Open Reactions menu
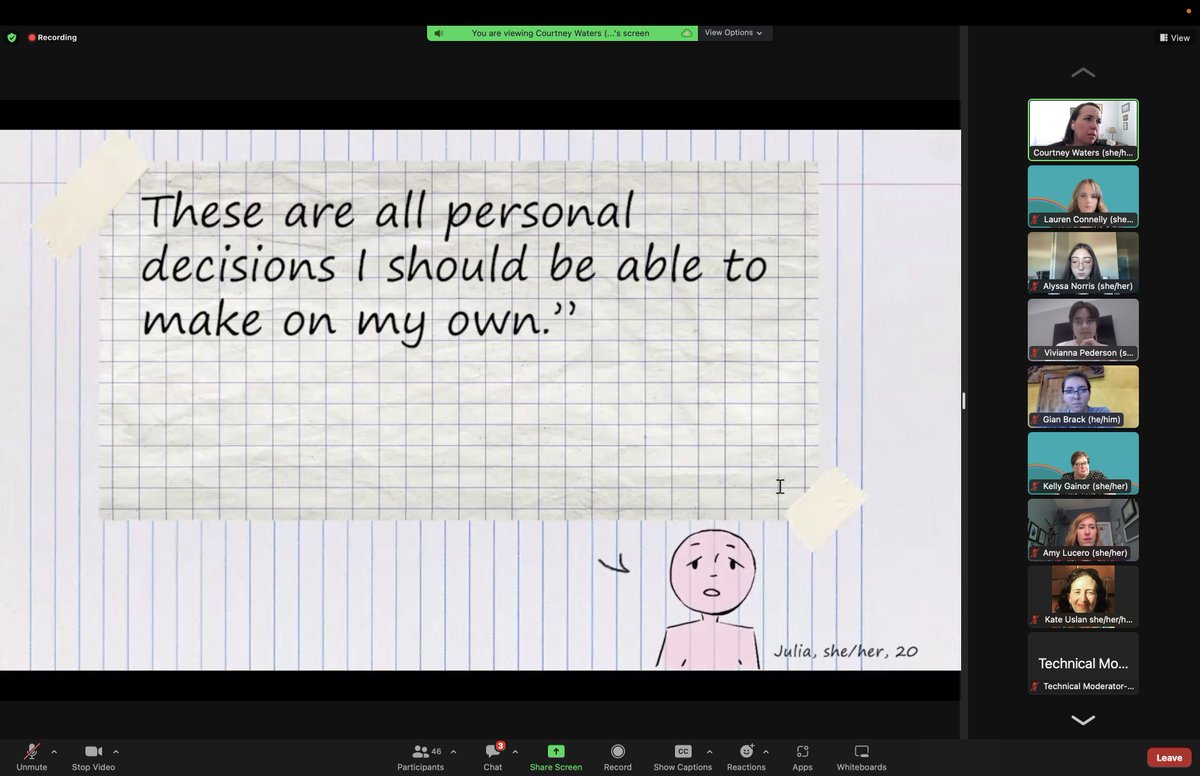 [x=746, y=757]
